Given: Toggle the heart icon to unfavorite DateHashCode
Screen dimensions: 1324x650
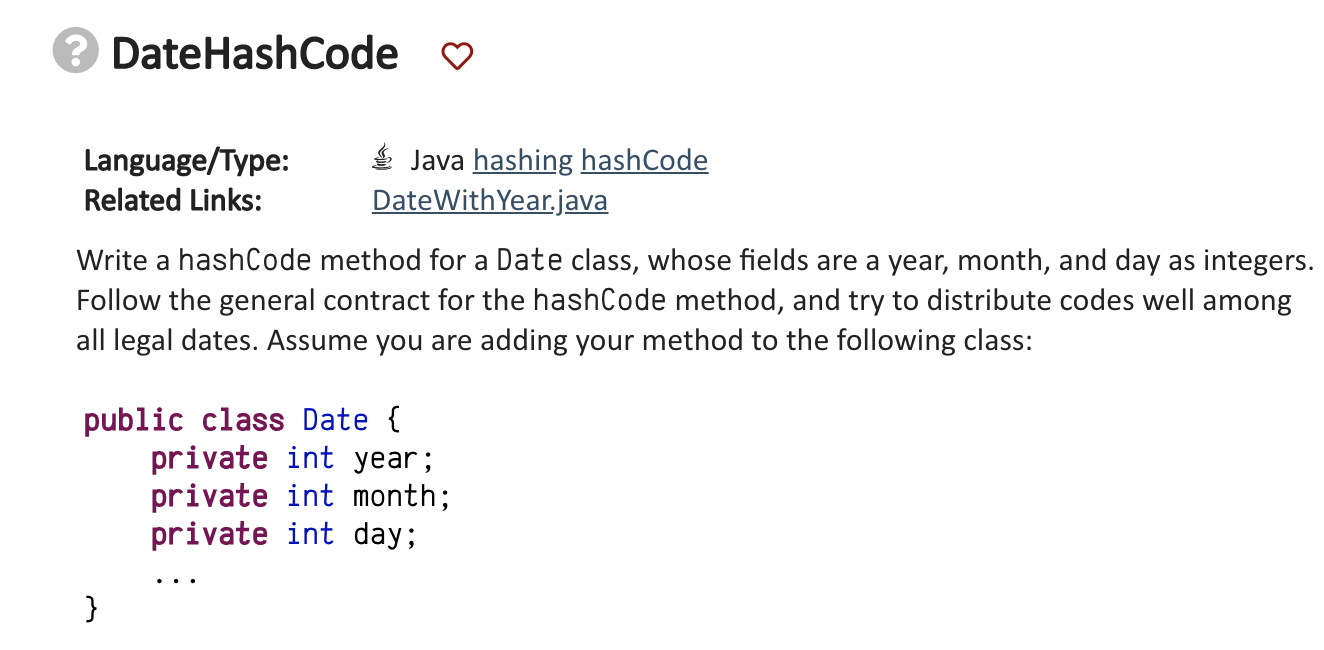Looking at the screenshot, I should pyautogui.click(x=457, y=56).
